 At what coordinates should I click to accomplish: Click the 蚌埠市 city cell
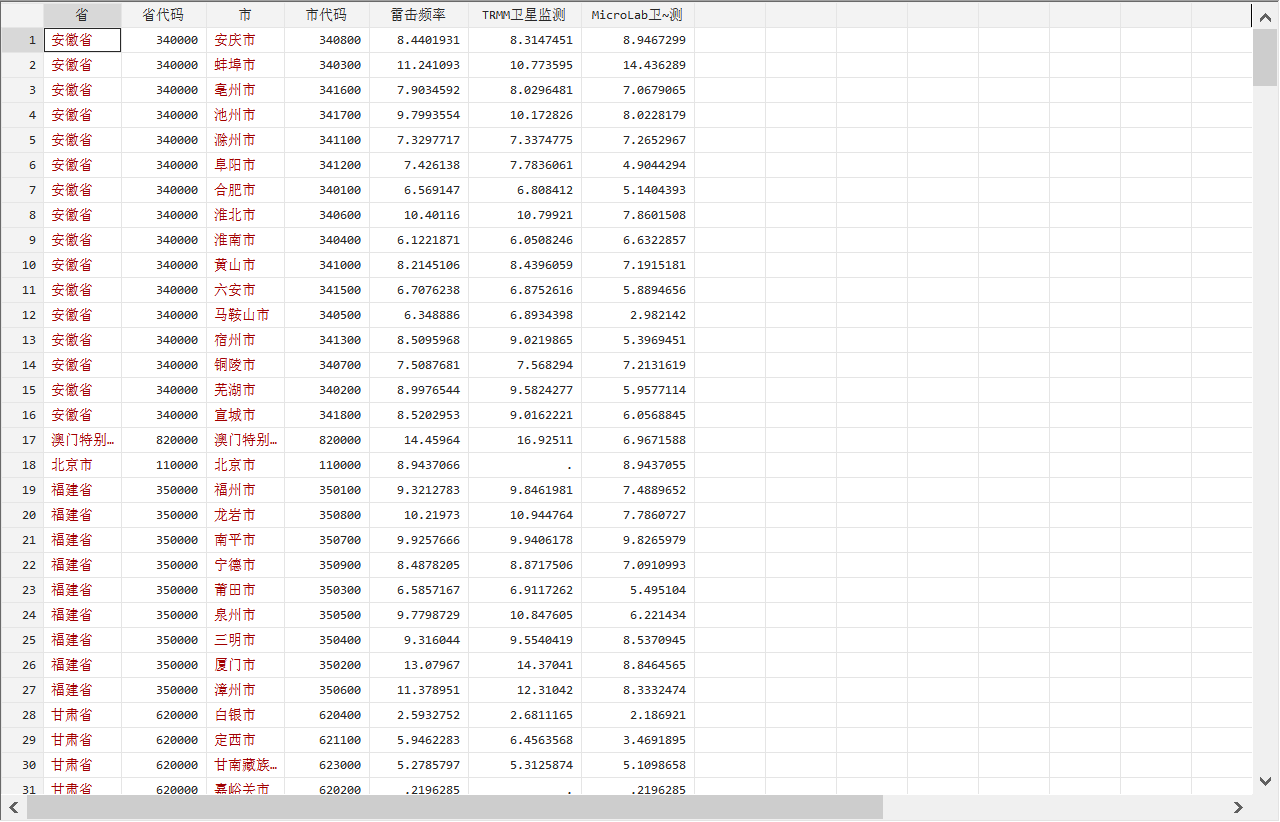tap(246, 65)
